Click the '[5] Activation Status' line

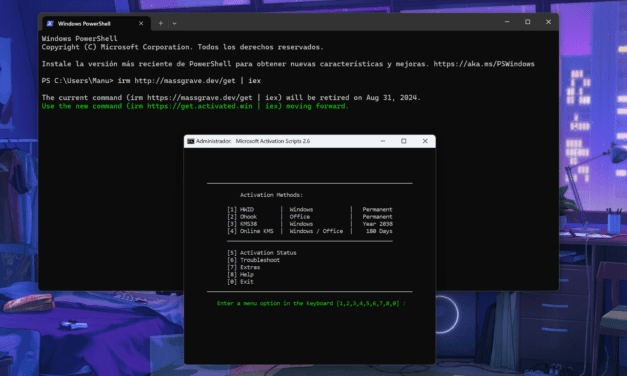tap(262, 253)
